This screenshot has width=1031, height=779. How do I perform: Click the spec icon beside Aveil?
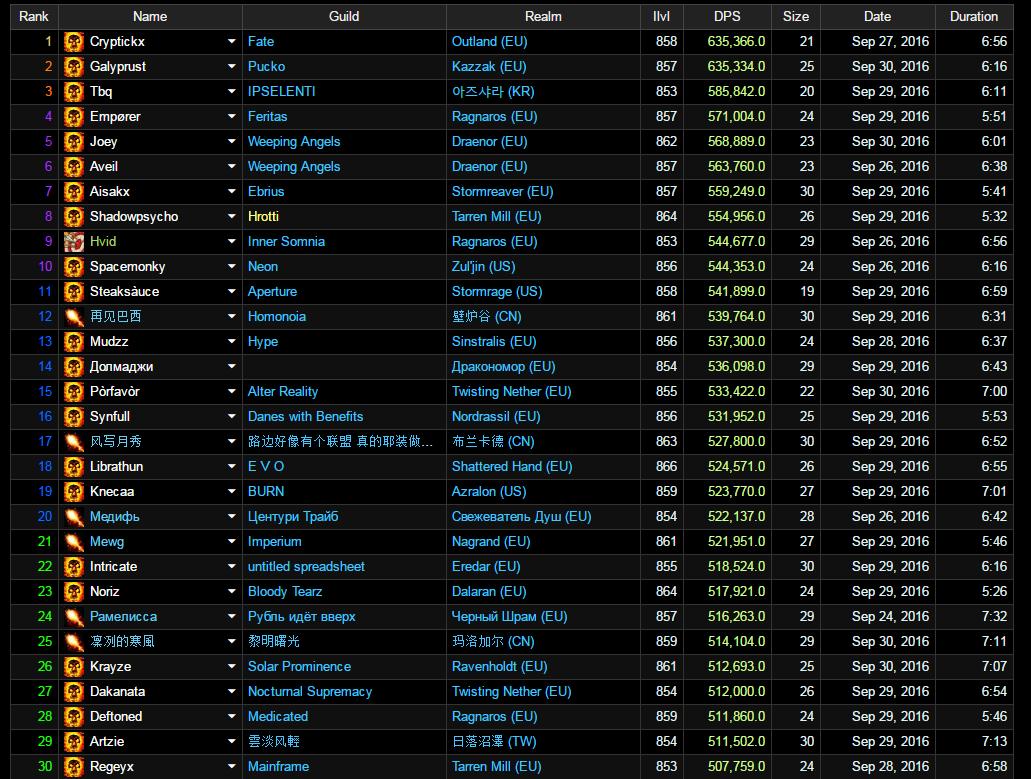(74, 166)
